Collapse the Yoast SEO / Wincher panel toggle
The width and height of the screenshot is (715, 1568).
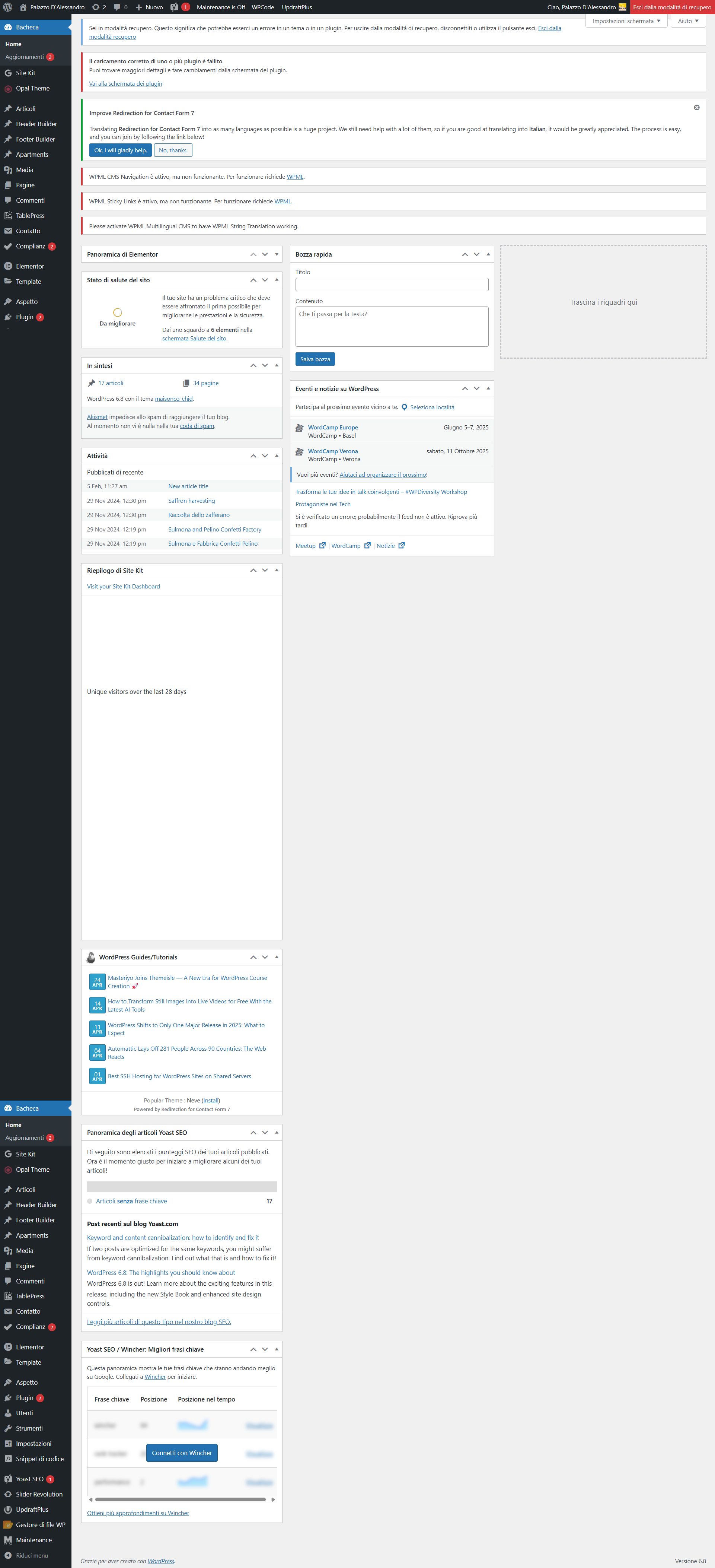(277, 1349)
